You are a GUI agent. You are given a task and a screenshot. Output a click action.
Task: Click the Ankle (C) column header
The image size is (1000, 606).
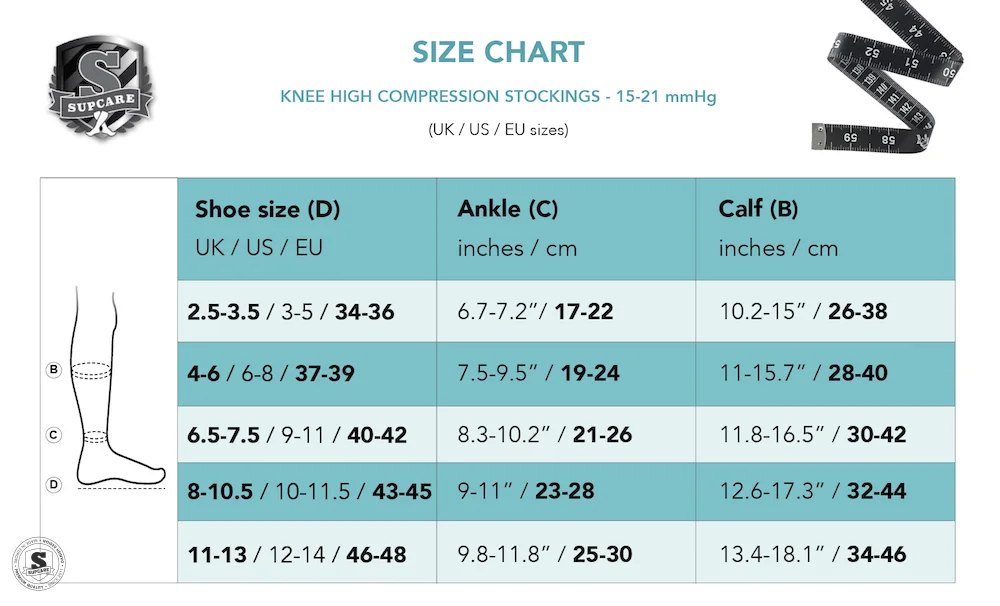click(508, 209)
